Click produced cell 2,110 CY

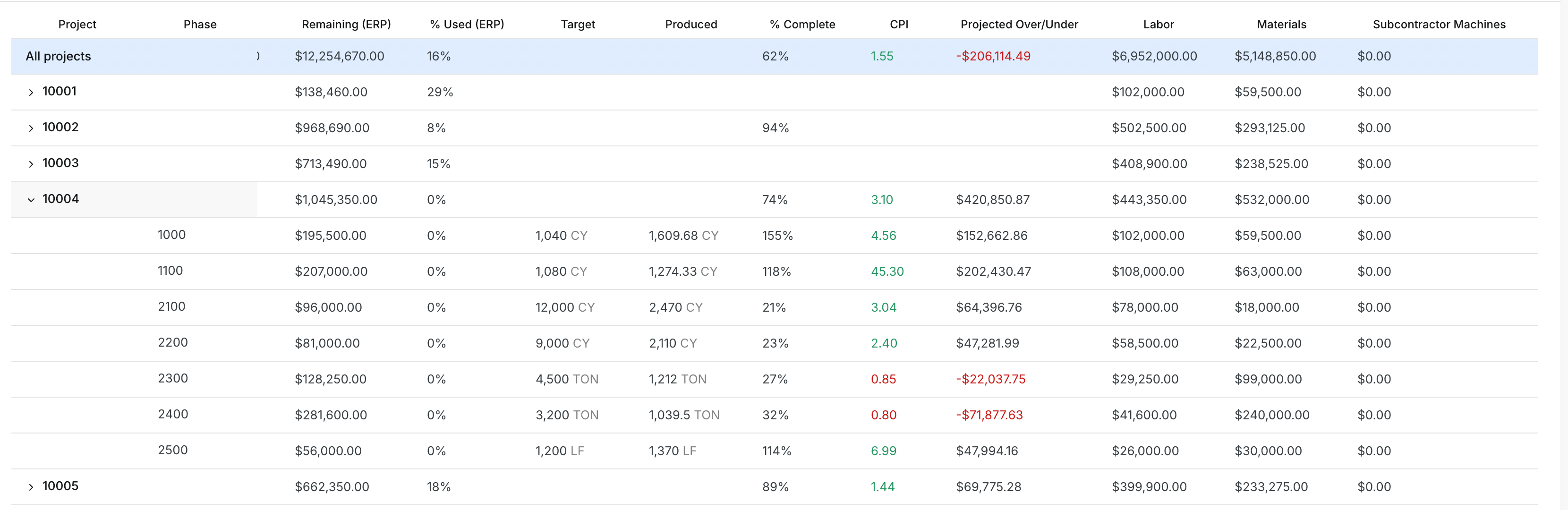pos(673,343)
